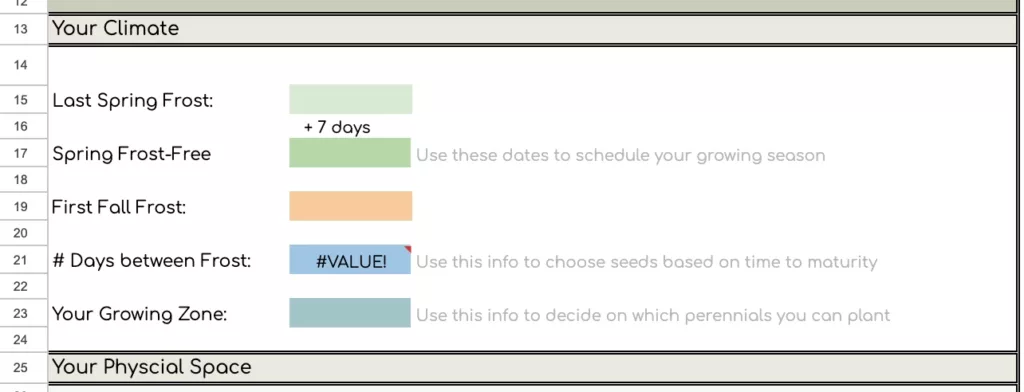Screen dimensions: 1024x392
Task: Select the Your Growing Zone teal cell
Action: [x=350, y=313]
